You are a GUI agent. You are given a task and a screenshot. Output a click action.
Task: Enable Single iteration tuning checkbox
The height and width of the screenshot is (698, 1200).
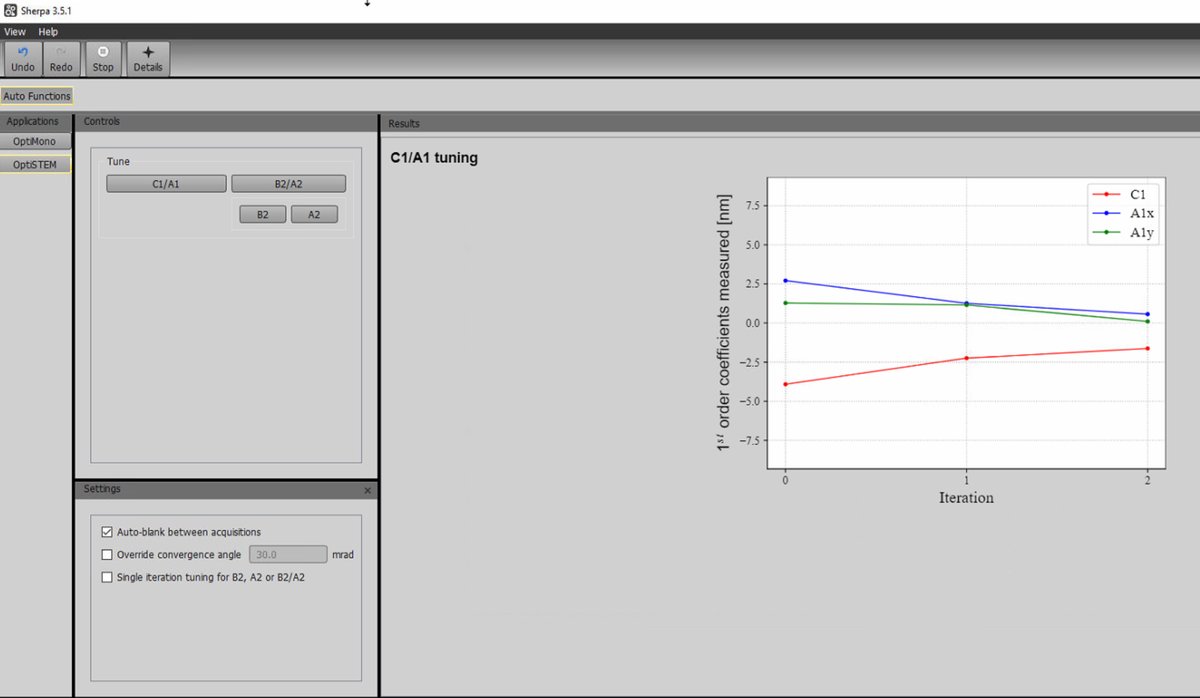(x=108, y=577)
